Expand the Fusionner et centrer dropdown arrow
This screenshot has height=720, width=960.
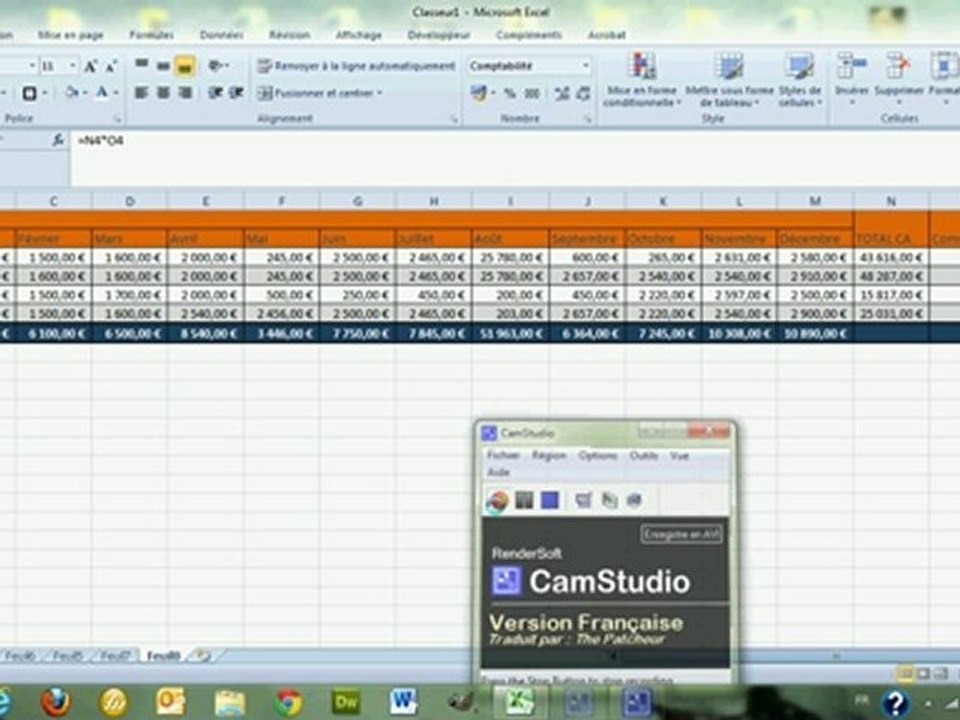pyautogui.click(x=380, y=93)
